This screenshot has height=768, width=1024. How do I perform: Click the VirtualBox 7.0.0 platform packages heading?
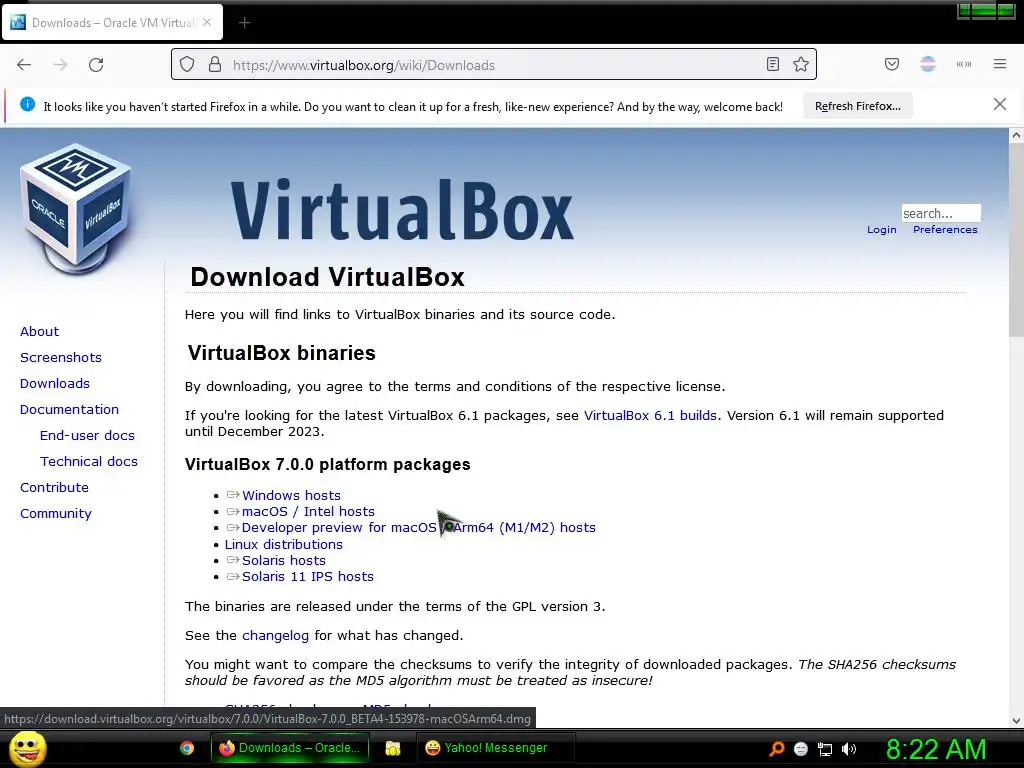pyautogui.click(x=327, y=464)
